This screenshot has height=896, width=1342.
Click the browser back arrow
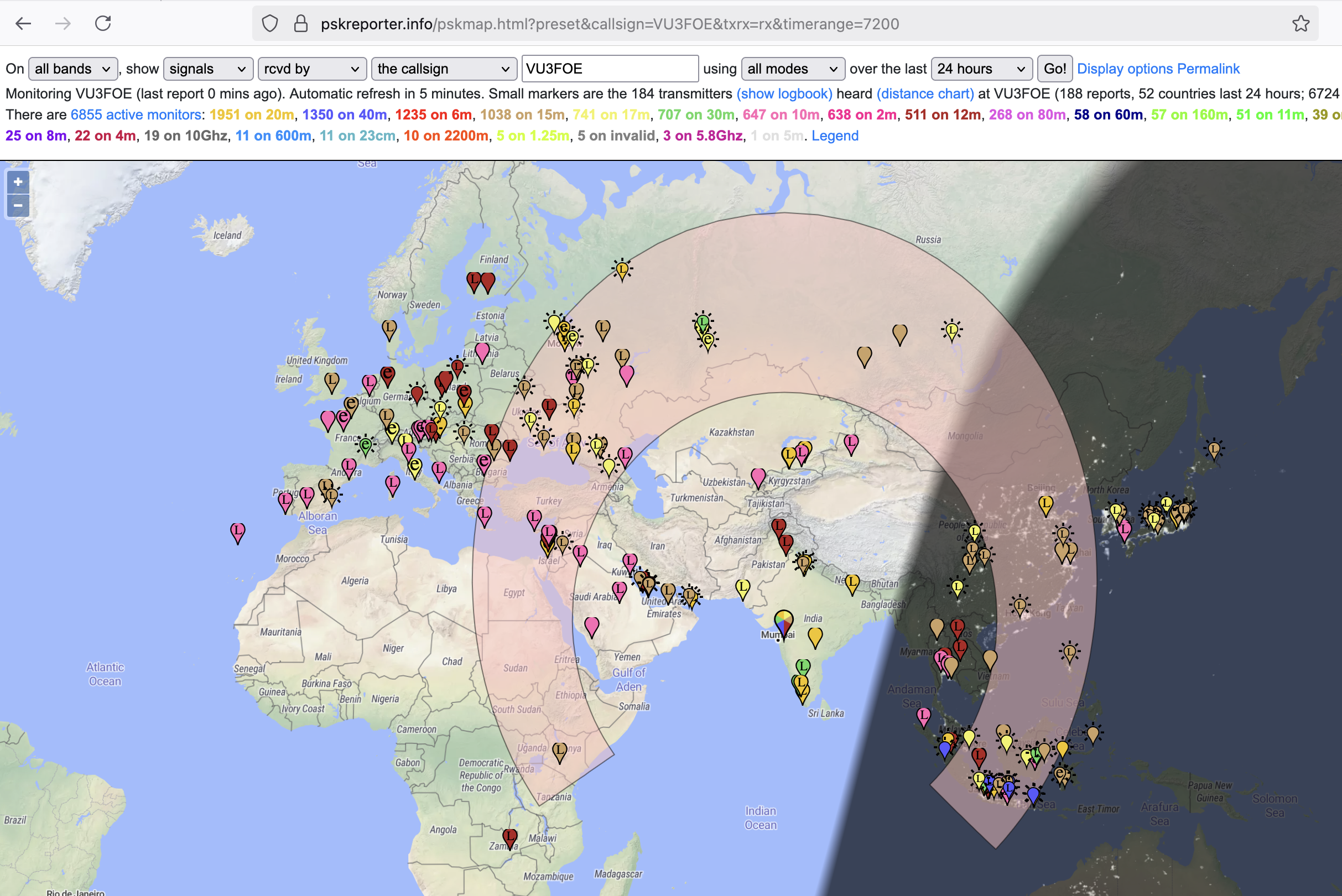pos(23,23)
